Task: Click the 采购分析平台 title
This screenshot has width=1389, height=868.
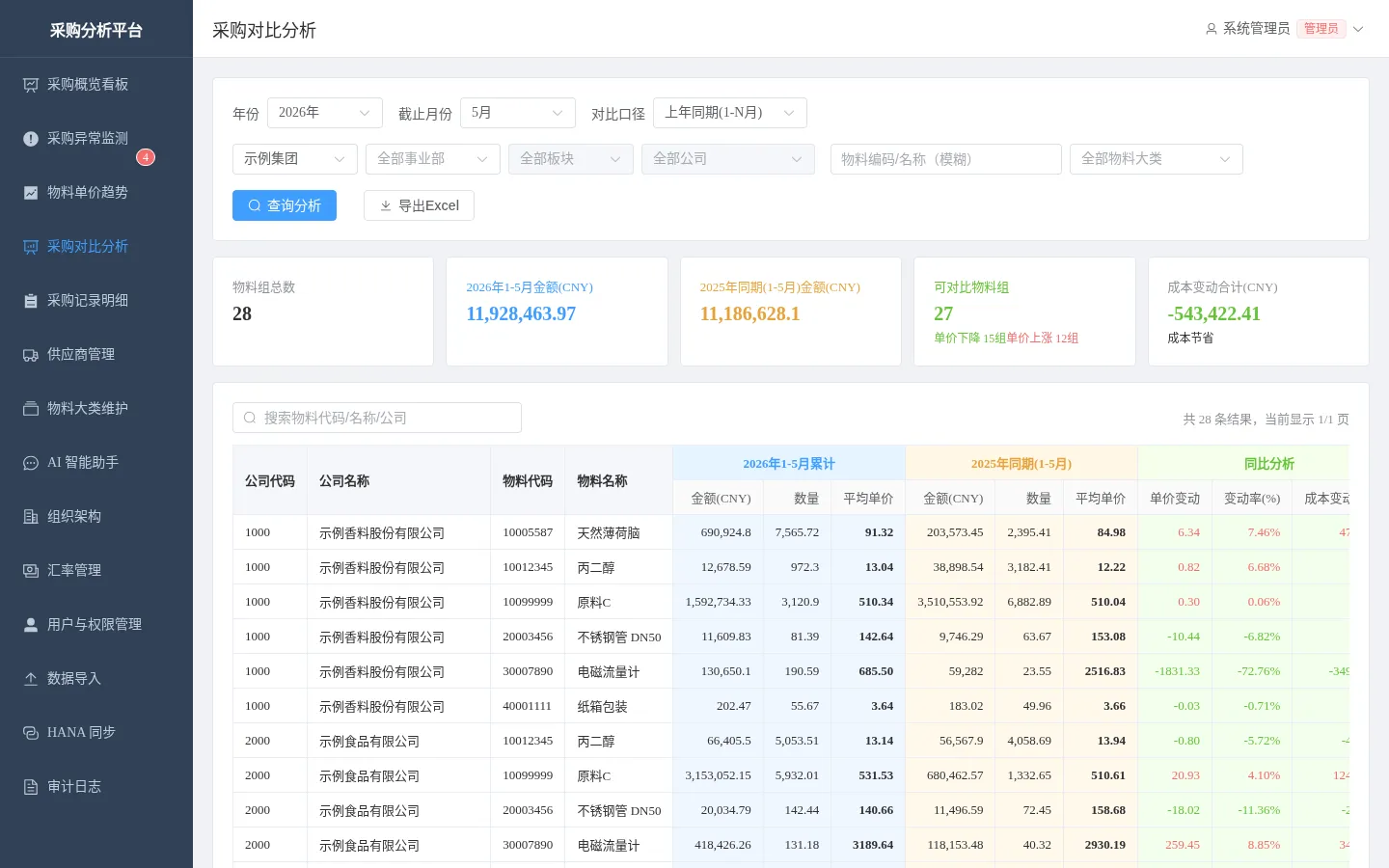Action: pos(96,30)
